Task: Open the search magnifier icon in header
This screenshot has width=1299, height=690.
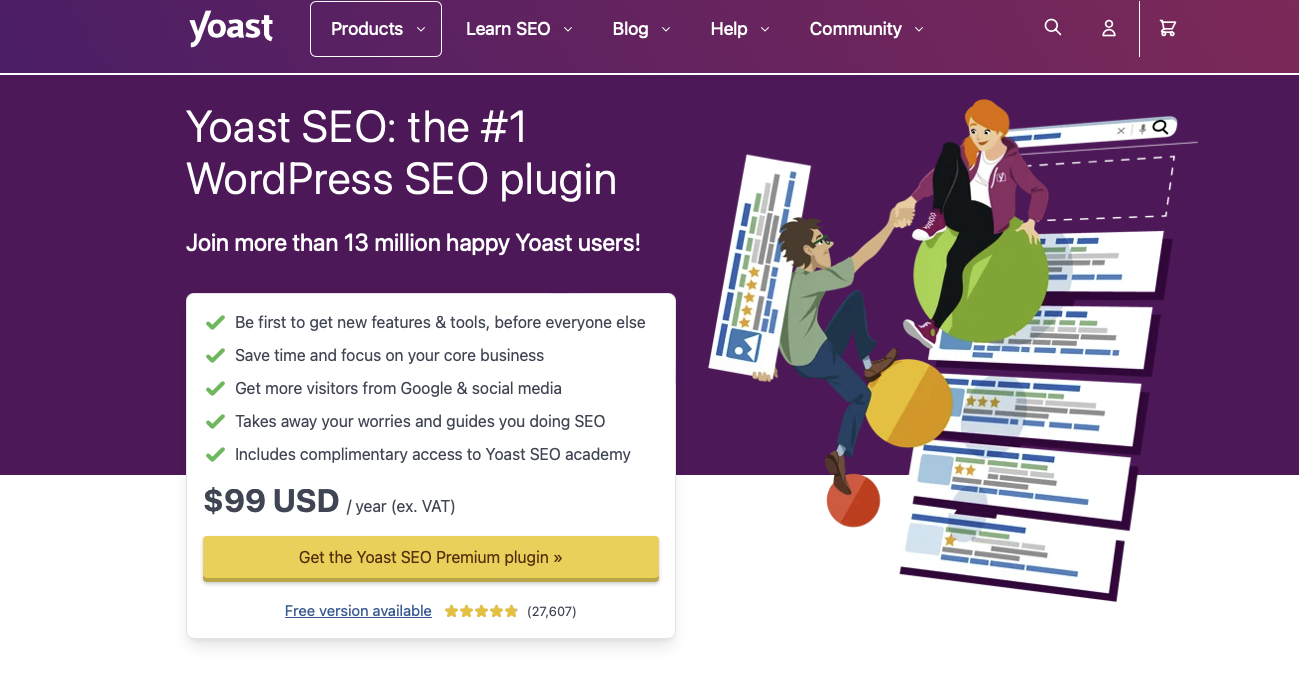Action: click(x=1052, y=28)
